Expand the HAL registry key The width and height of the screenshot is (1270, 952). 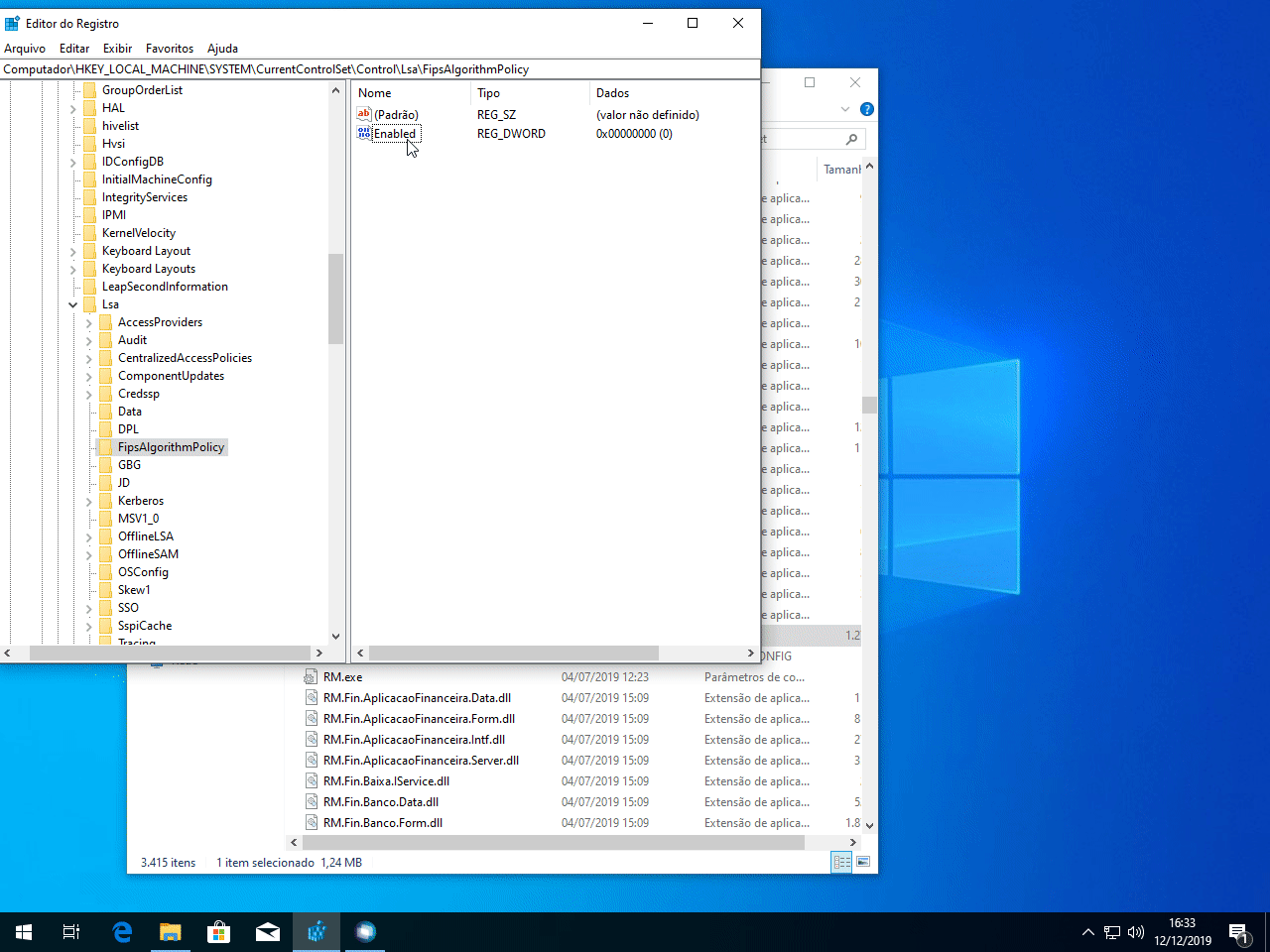(x=73, y=108)
